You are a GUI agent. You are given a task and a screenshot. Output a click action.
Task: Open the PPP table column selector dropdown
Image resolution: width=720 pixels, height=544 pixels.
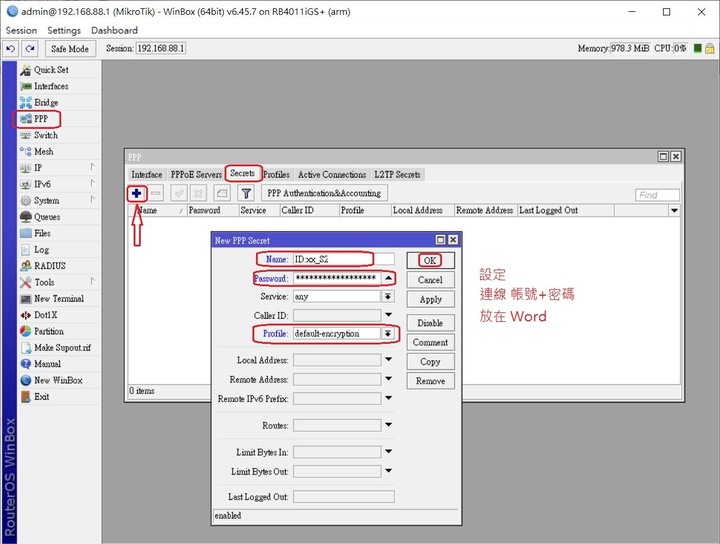(674, 211)
